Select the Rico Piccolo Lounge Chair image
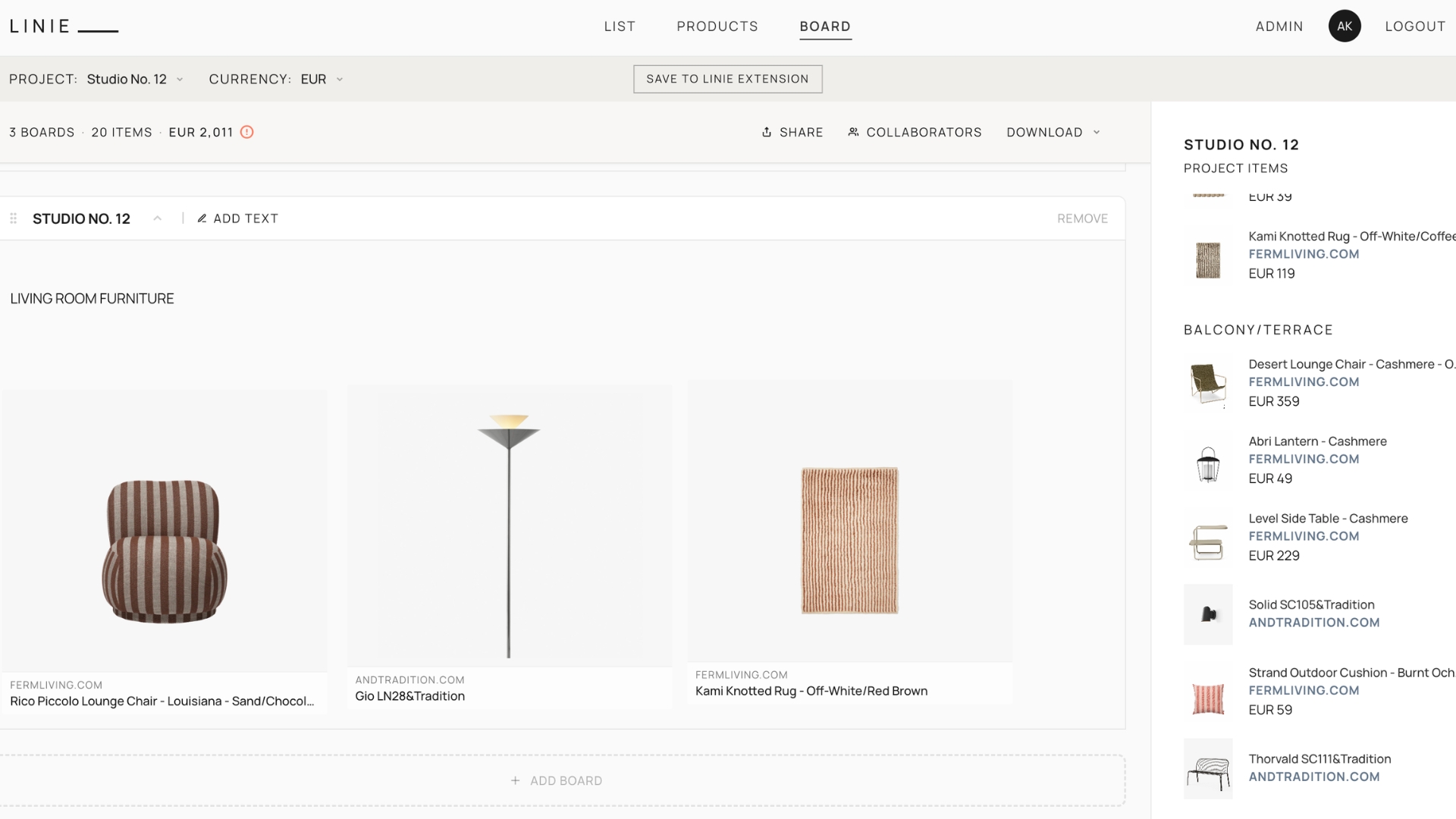 (x=165, y=531)
